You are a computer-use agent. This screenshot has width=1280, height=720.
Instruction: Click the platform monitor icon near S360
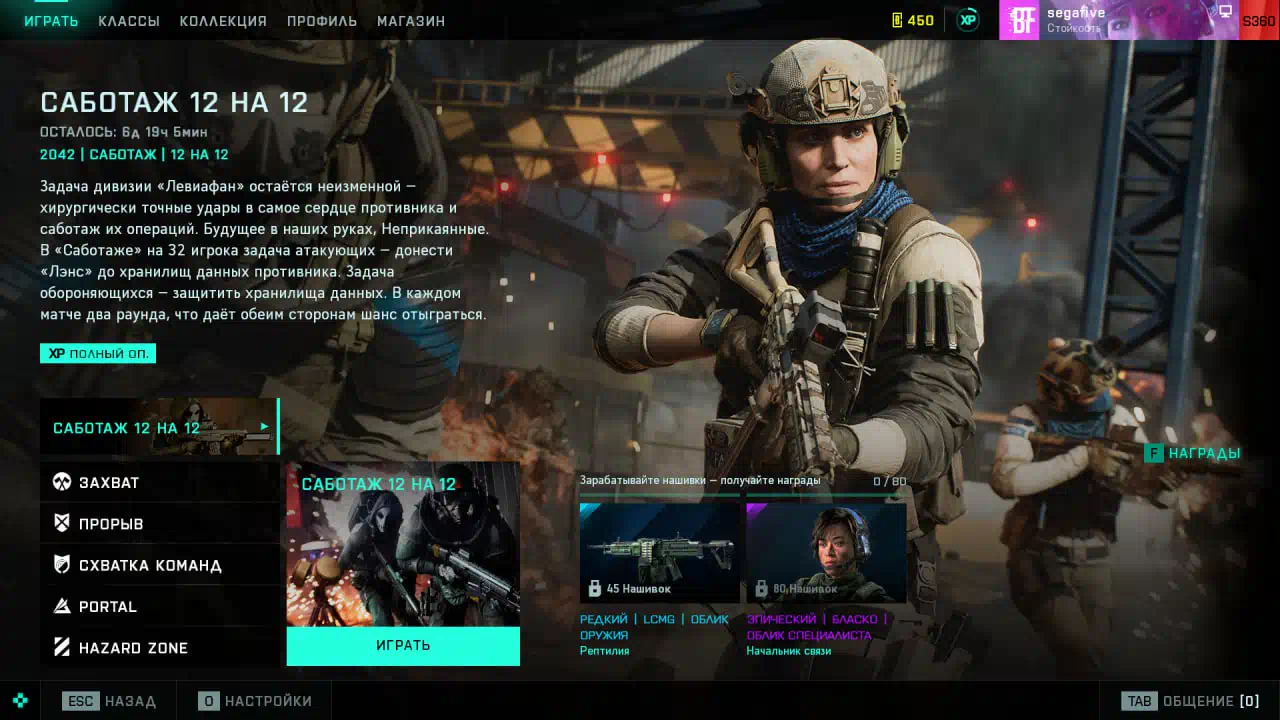point(1225,11)
